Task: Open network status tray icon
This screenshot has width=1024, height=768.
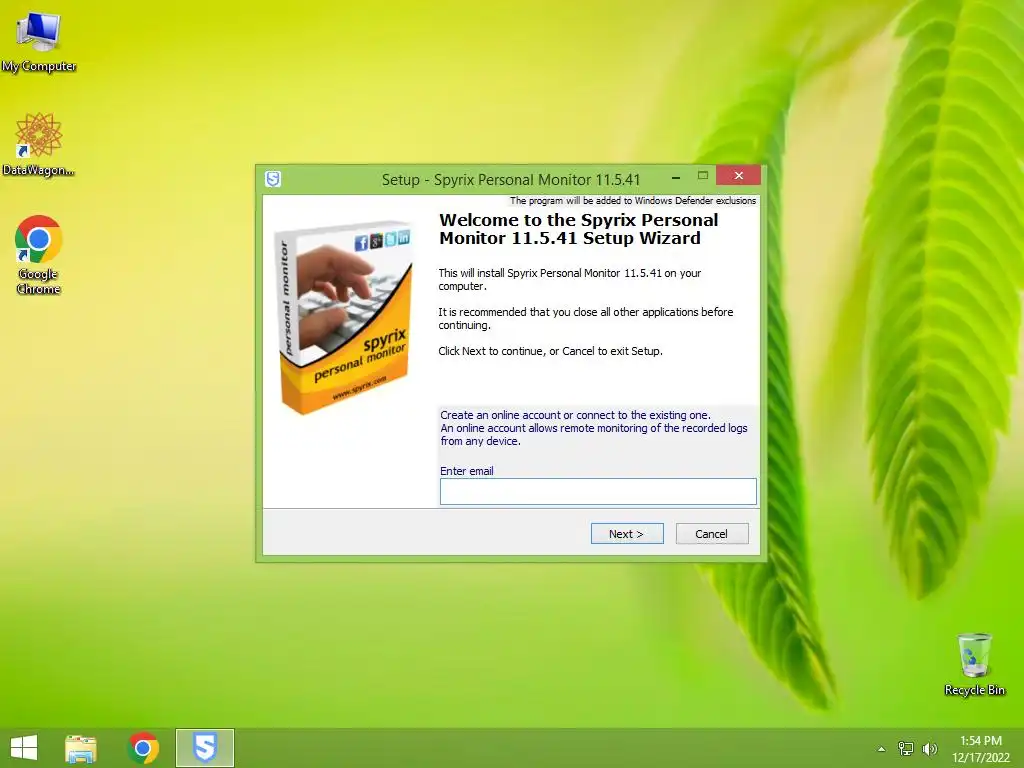Action: pos(906,749)
